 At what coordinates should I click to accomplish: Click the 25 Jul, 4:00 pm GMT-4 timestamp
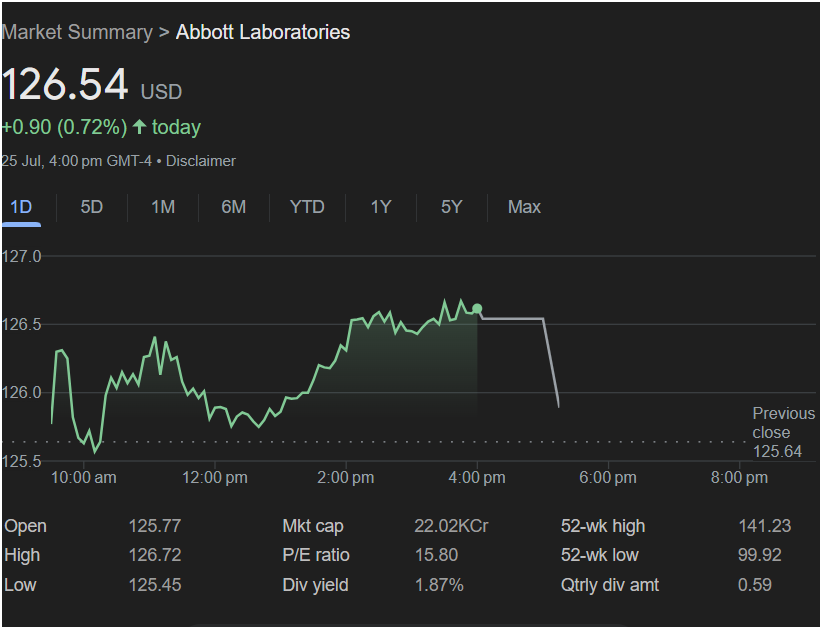click(77, 161)
